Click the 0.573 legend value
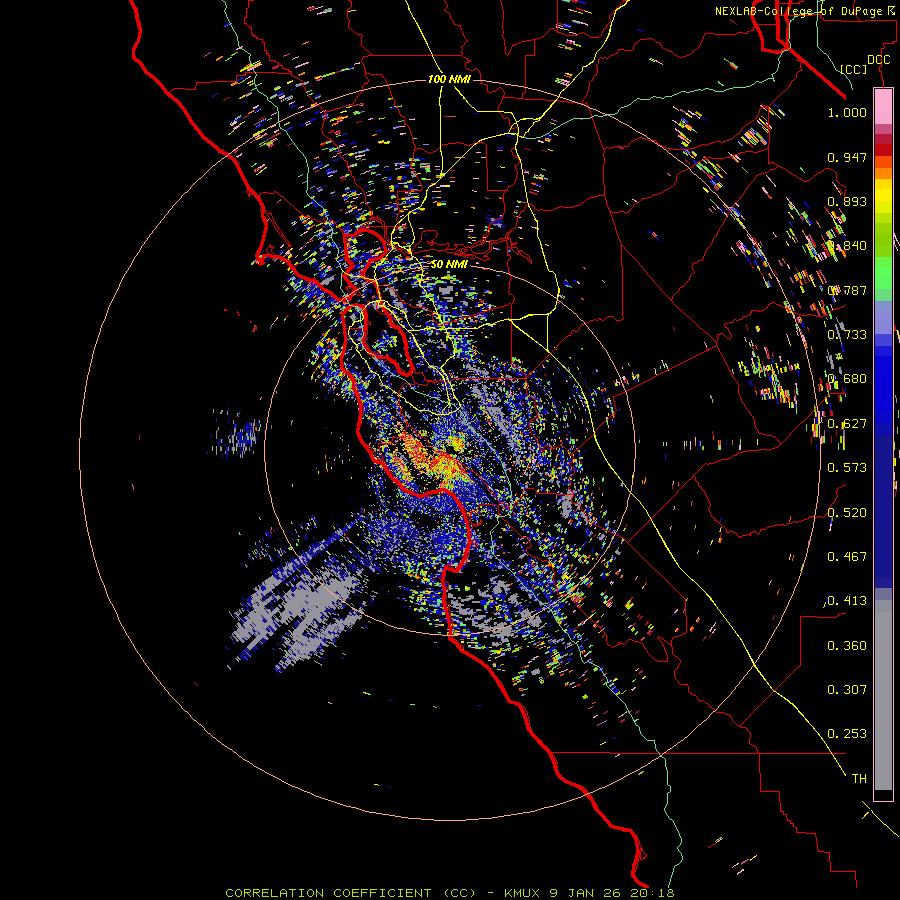The width and height of the screenshot is (900, 900). click(847, 468)
